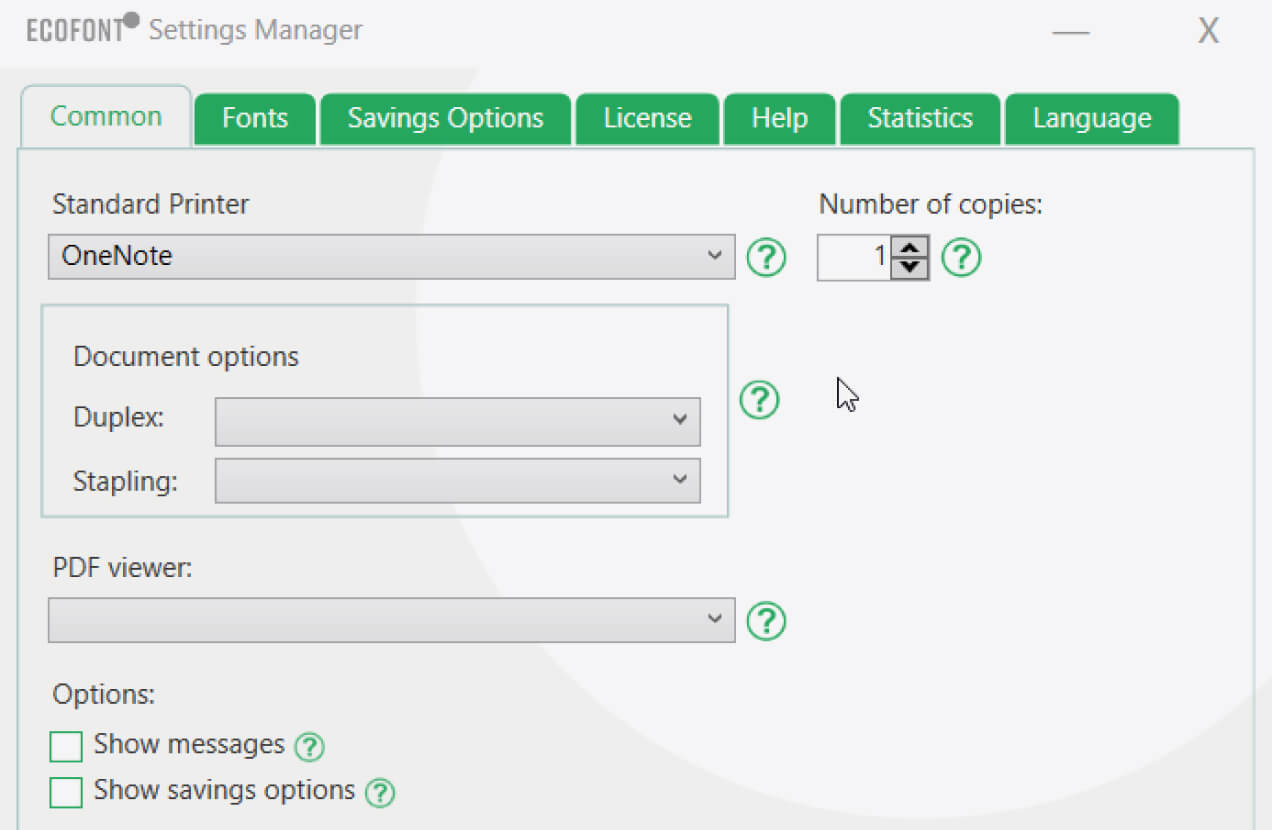Increase number of copies with up arrow
The image size is (1272, 830).
click(x=909, y=247)
